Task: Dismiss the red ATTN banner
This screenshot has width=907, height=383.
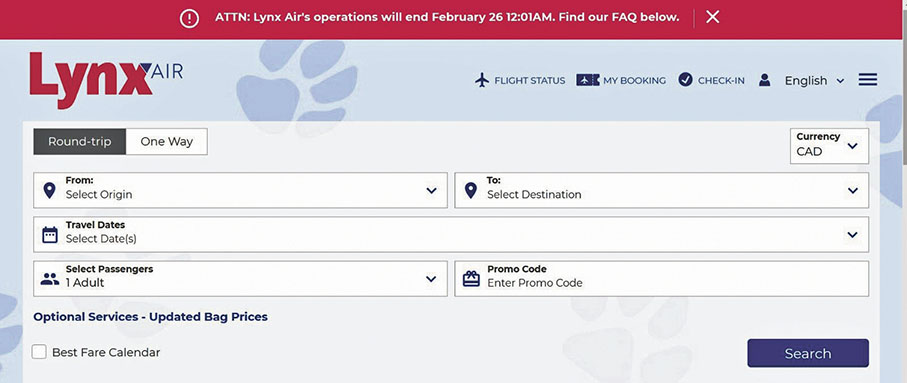Action: tap(713, 17)
